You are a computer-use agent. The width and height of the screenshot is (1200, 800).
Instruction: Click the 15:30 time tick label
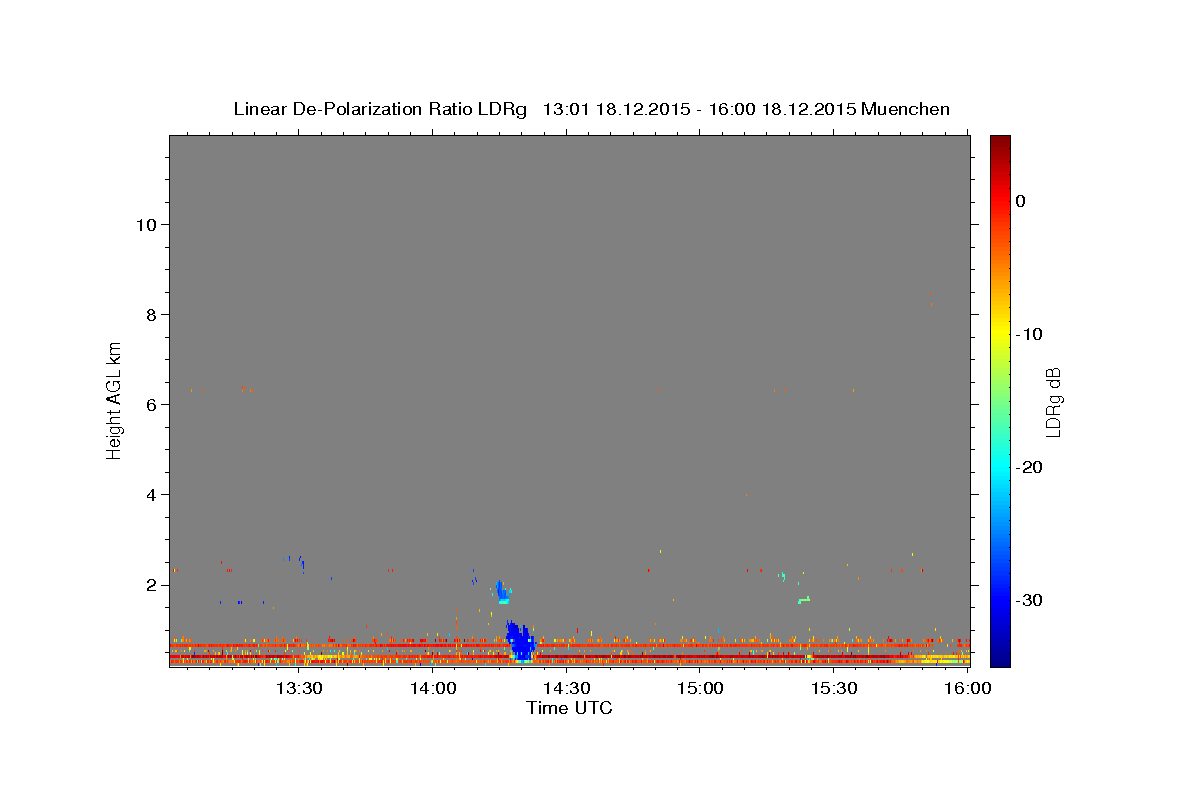coord(835,688)
